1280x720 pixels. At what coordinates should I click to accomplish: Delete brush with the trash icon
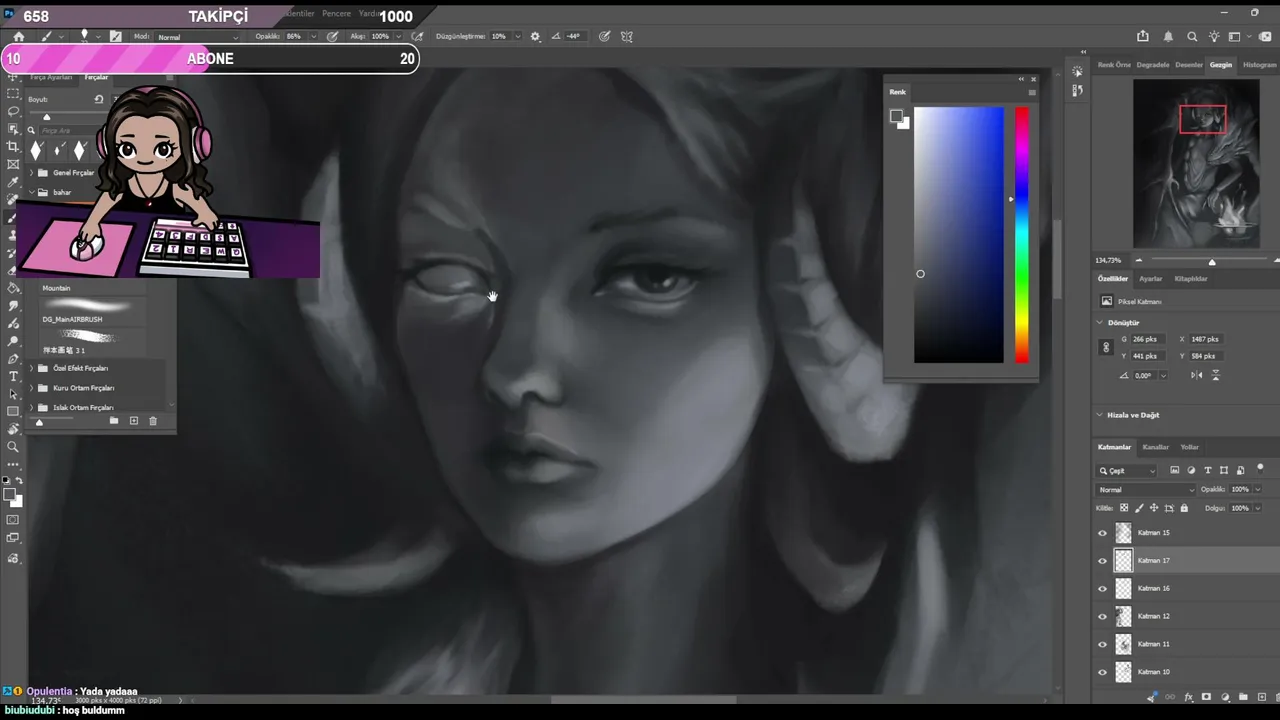[x=153, y=421]
